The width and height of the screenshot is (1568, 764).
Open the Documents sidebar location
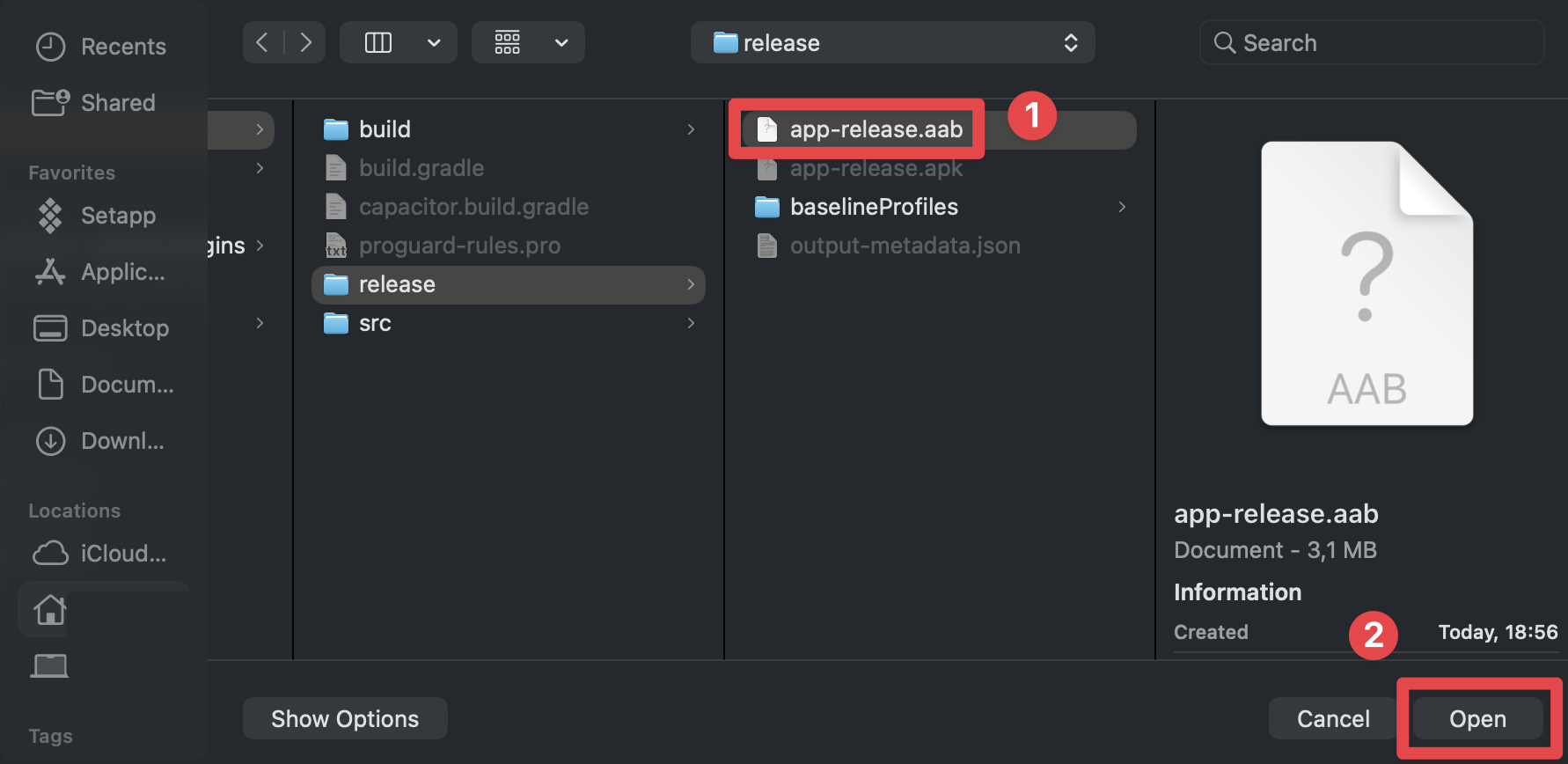click(104, 385)
